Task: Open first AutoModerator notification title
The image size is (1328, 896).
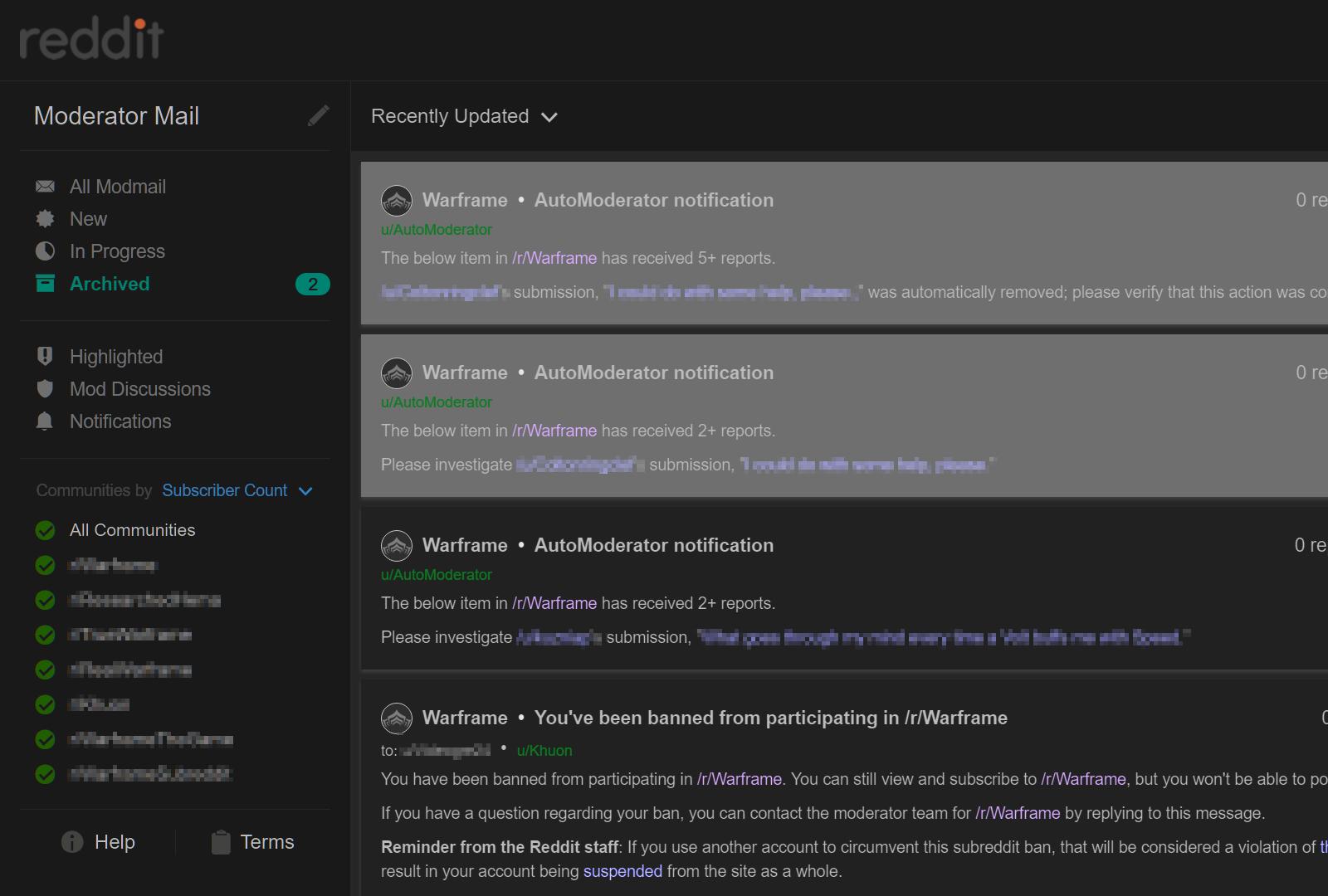Action: click(654, 200)
